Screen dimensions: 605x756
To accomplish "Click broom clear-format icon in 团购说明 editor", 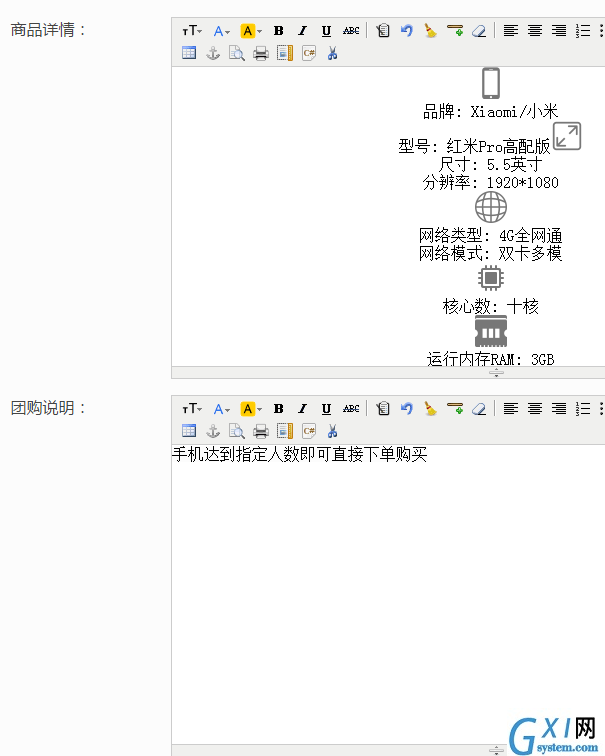I will (430, 409).
